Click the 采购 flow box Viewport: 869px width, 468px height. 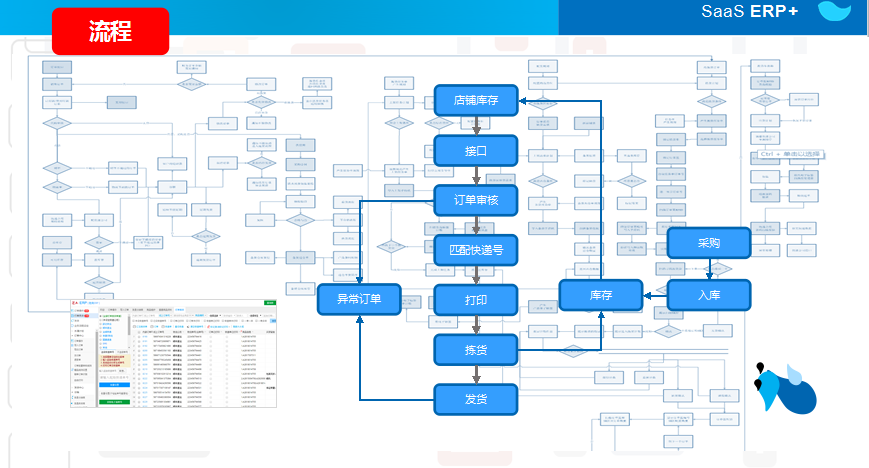pos(708,243)
